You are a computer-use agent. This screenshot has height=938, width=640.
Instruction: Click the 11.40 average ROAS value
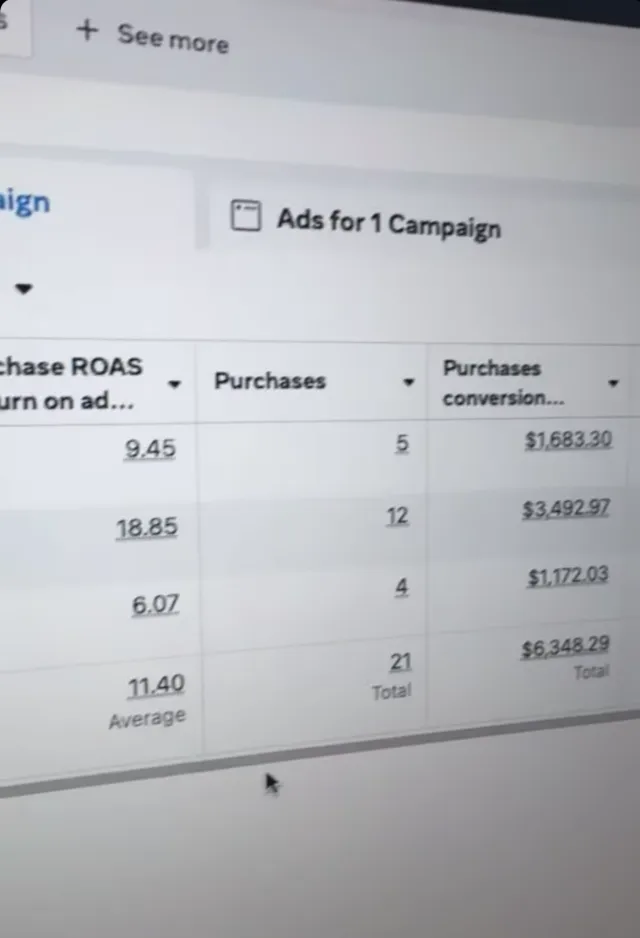point(156,686)
